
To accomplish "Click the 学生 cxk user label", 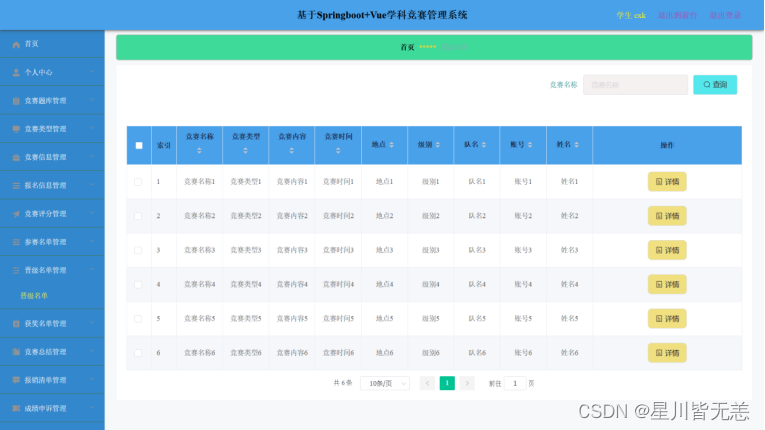I will [x=631, y=15].
